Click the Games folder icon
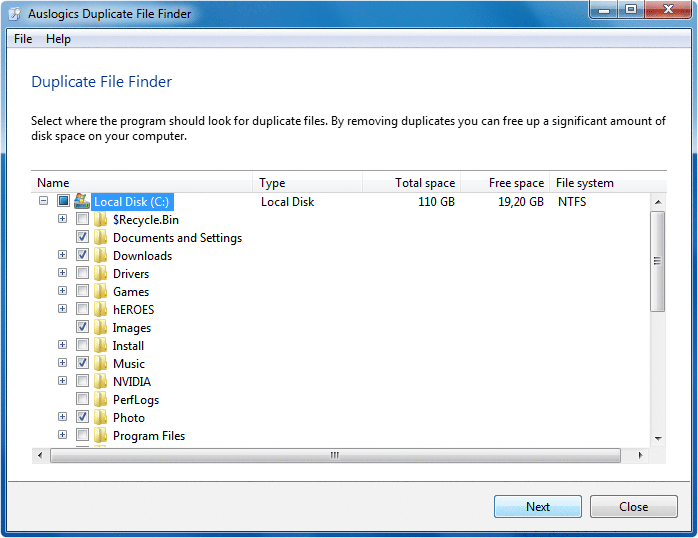Viewport: 698px width, 538px height. click(101, 291)
